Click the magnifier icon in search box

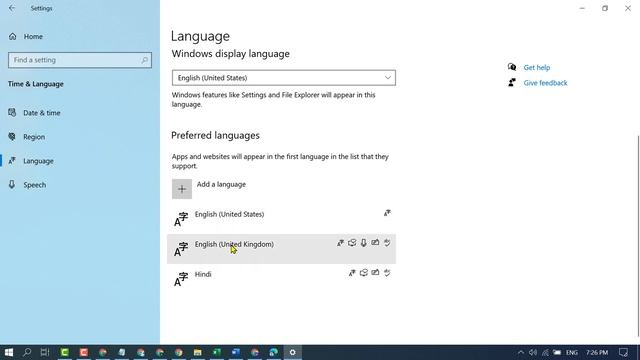(x=144, y=60)
